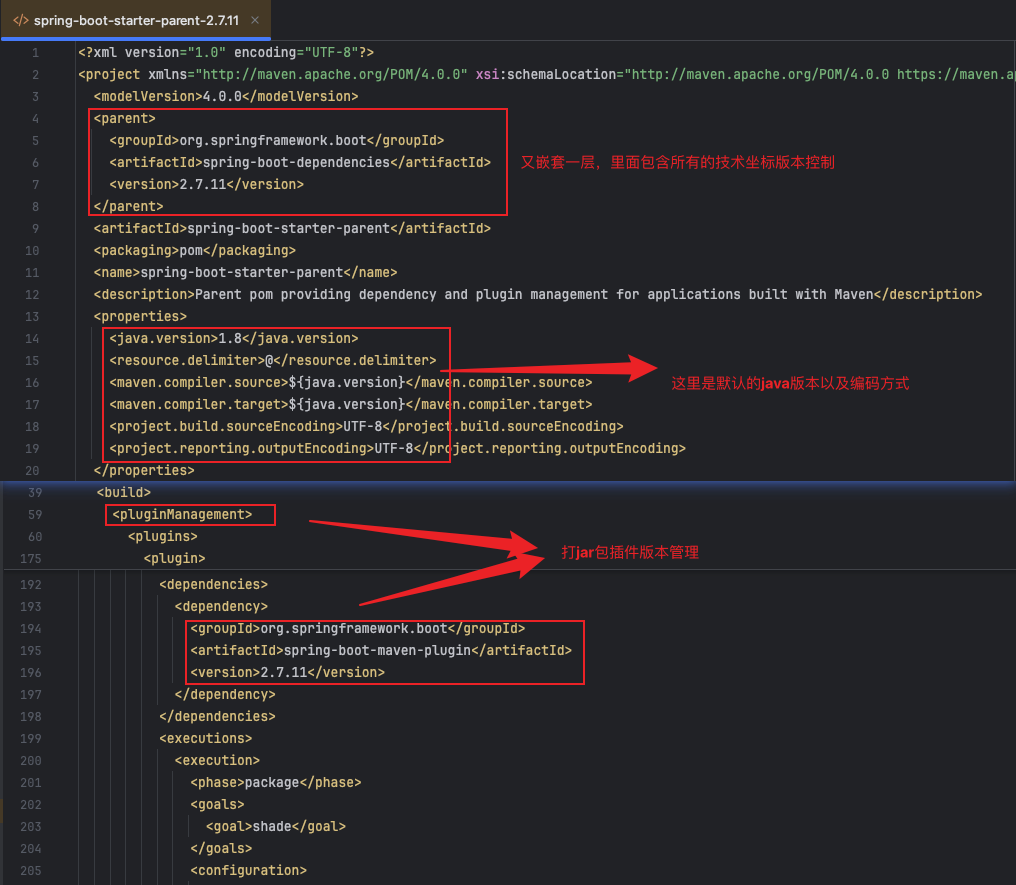Screen dimensions: 1016x885
Task: Click the <description> Parent pom line
Action: 538,295
